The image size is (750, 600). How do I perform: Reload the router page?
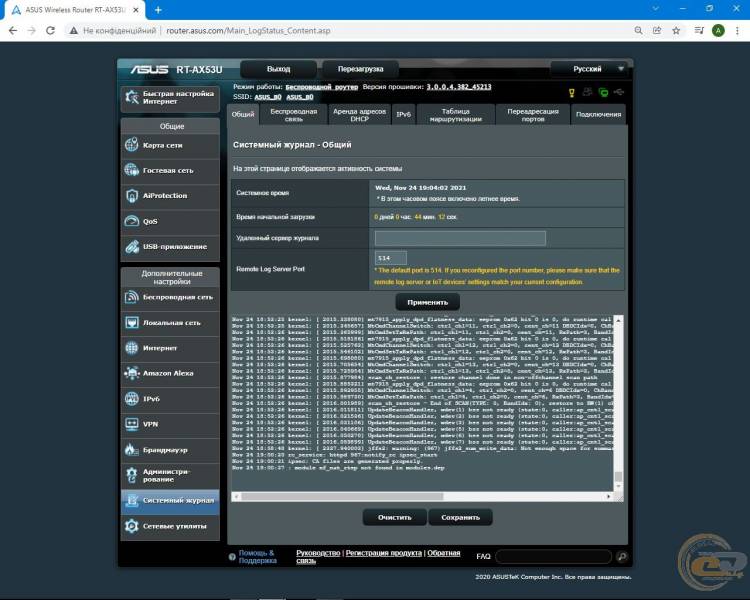point(50,31)
